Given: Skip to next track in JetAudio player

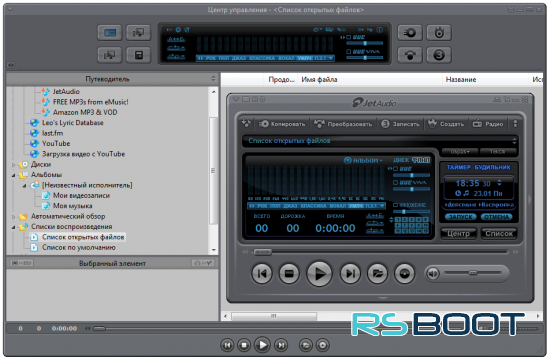Looking at the screenshot, I should pyautogui.click(x=350, y=273).
